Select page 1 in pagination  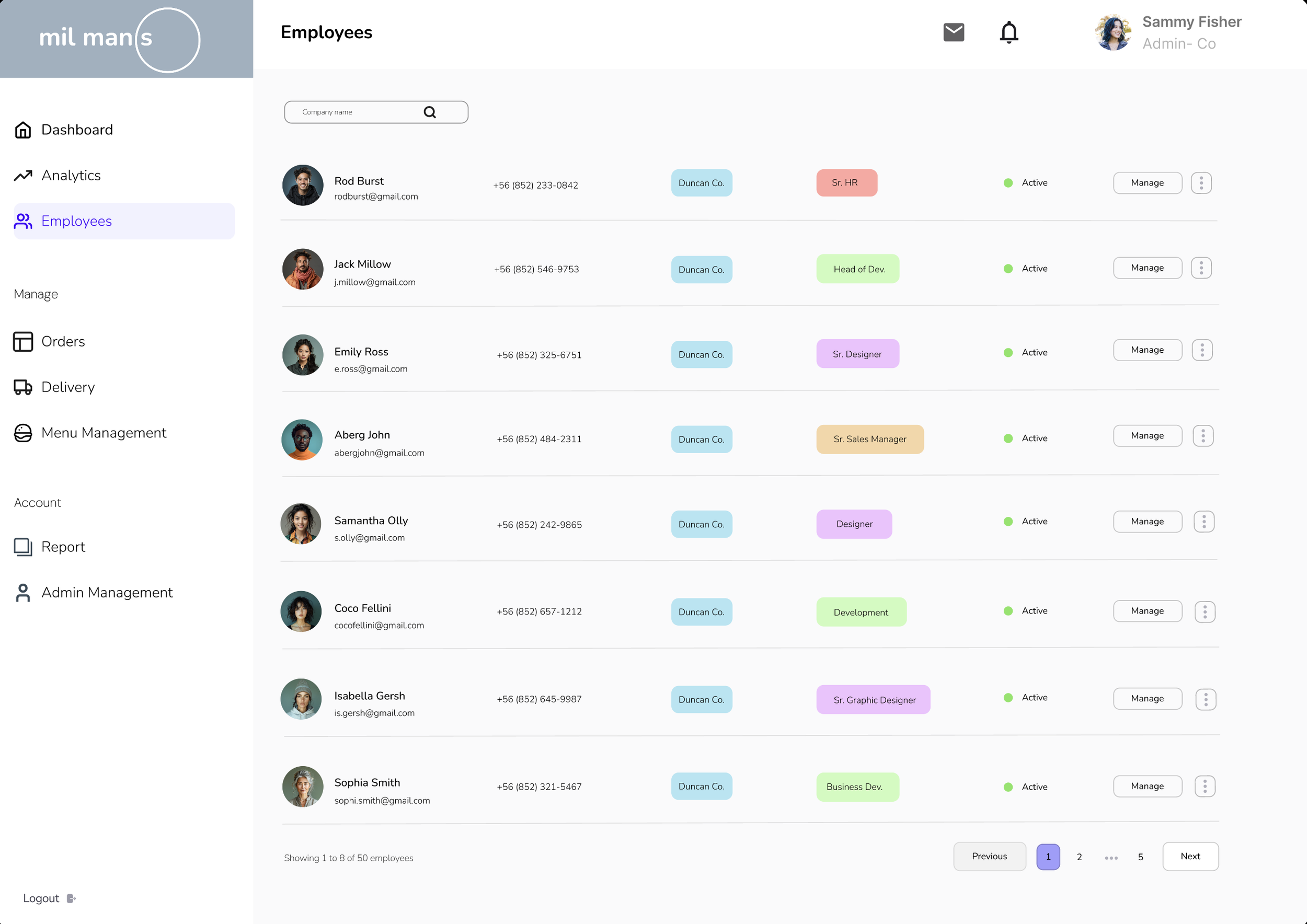(x=1048, y=857)
